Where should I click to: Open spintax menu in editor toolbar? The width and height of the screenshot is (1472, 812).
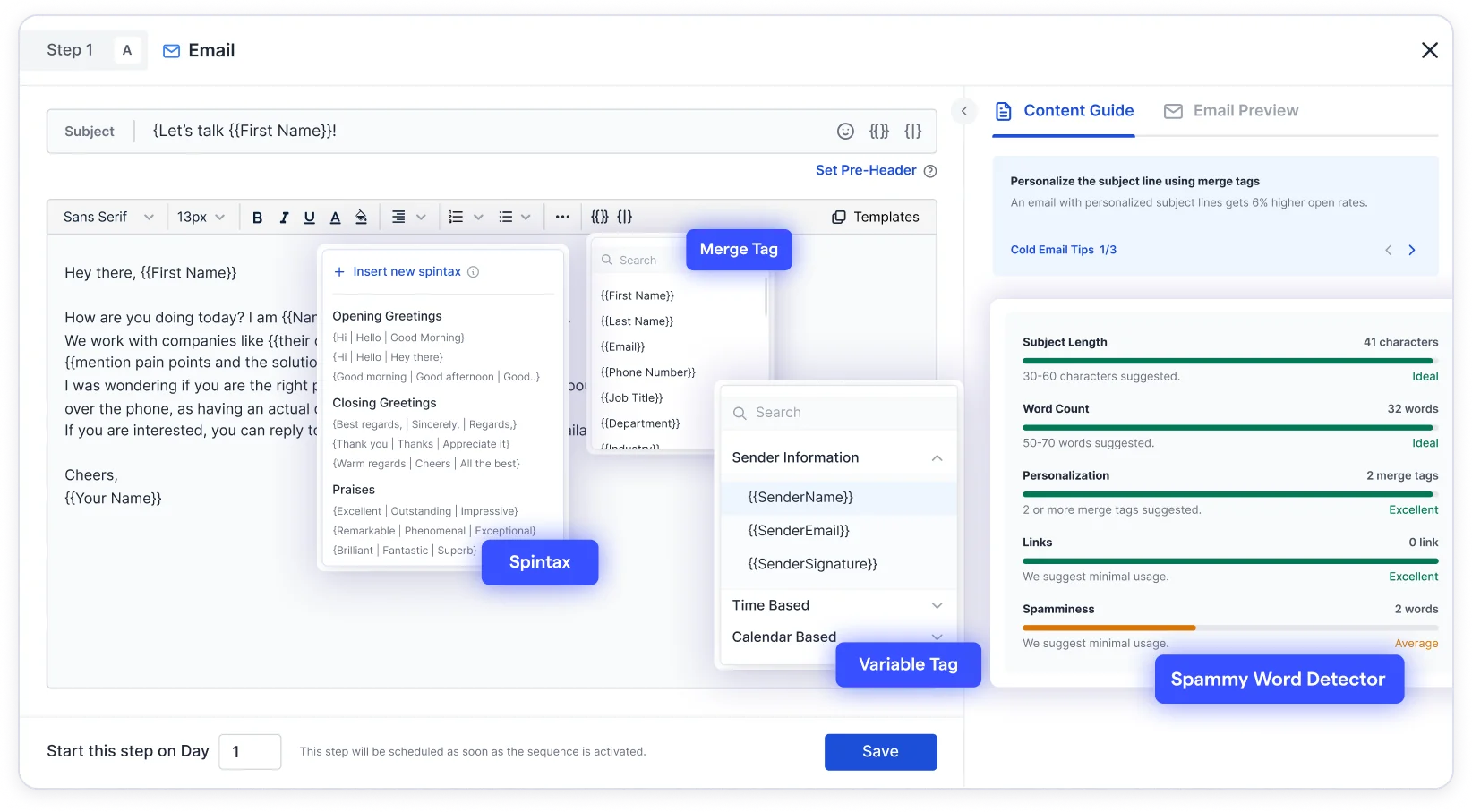point(625,217)
